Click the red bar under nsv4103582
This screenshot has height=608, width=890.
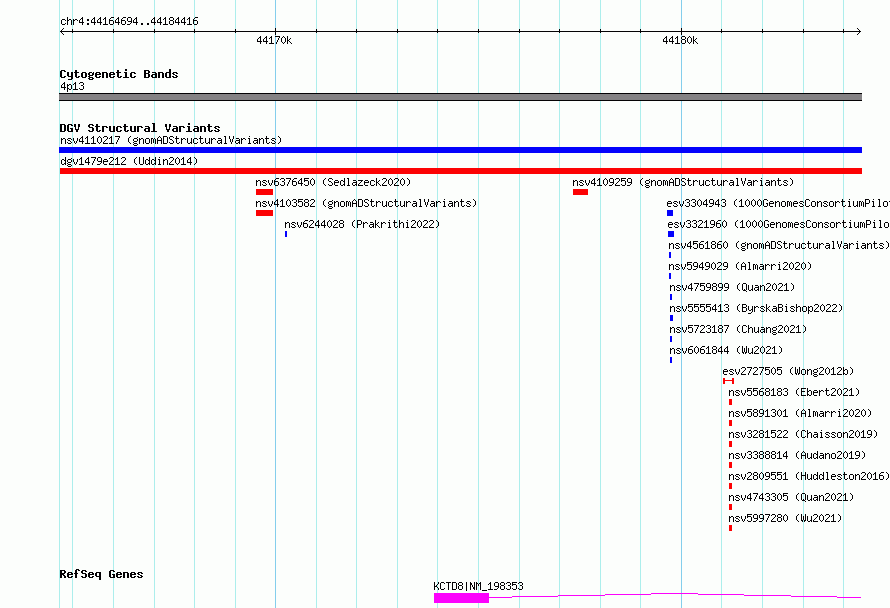coord(265,213)
